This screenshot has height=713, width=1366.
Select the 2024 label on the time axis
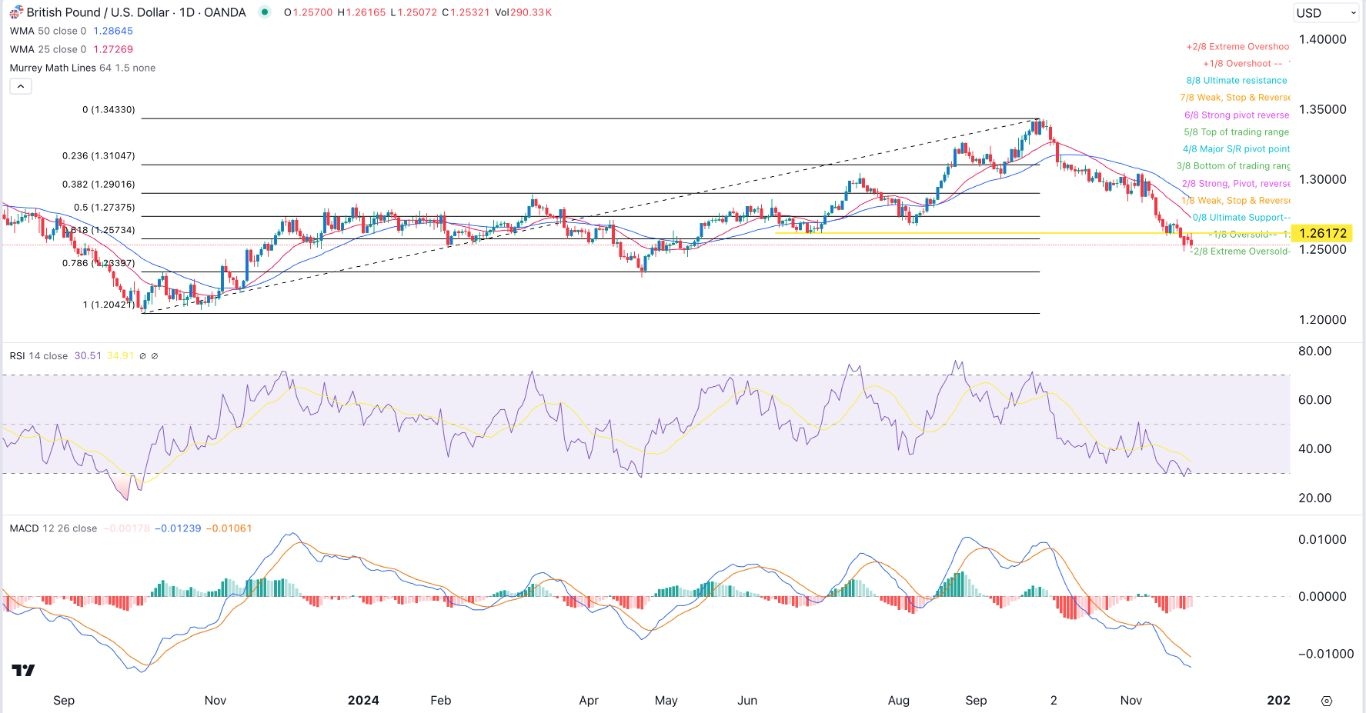tap(362, 700)
